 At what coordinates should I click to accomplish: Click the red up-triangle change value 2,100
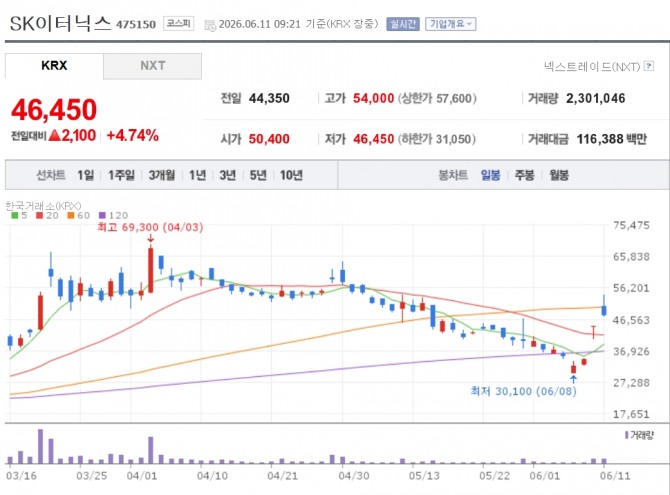click(x=73, y=136)
